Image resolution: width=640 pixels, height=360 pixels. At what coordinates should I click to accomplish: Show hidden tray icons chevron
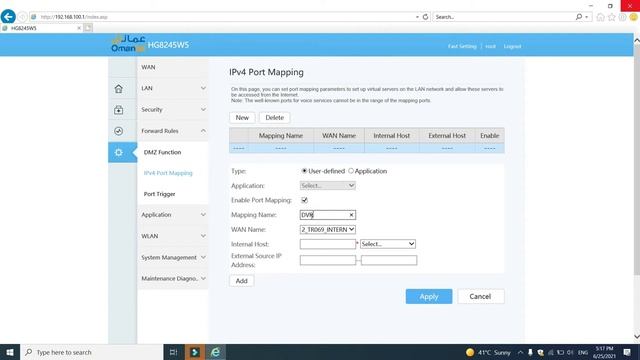(x=520, y=352)
